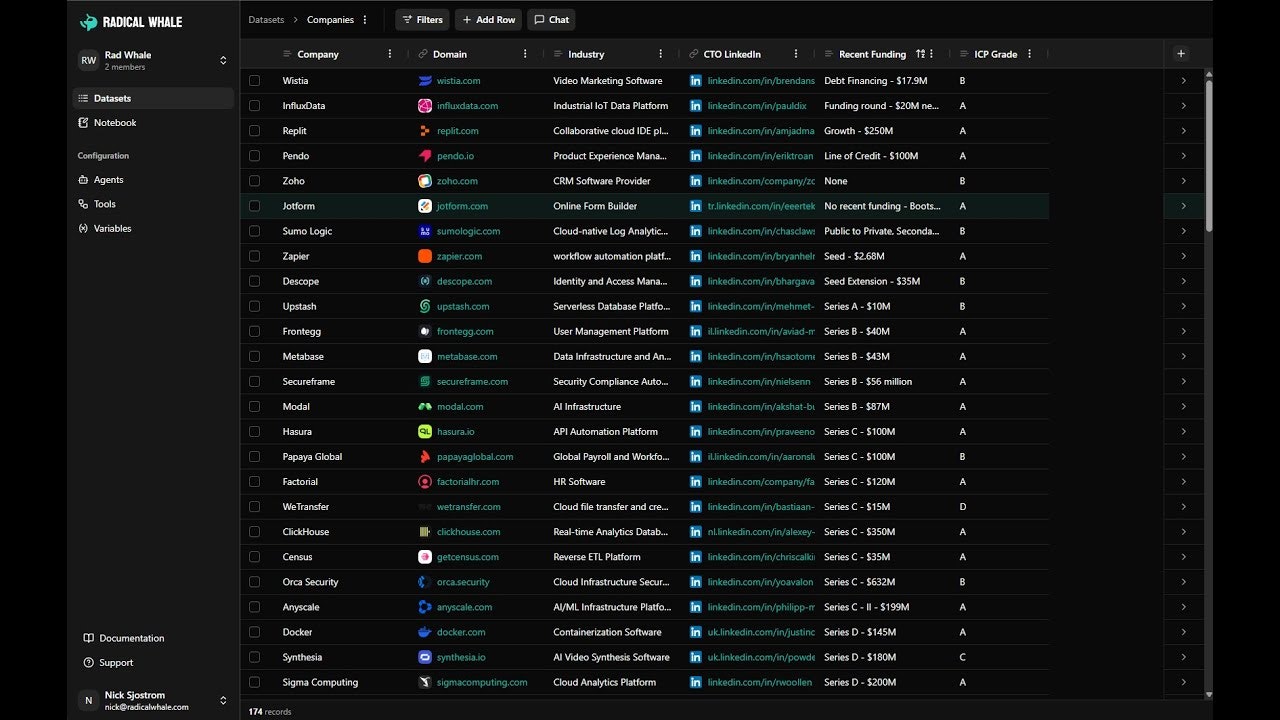Screen dimensions: 1280x720
Task: Open the Notebook sidebar item
Action: tap(153, 123)
